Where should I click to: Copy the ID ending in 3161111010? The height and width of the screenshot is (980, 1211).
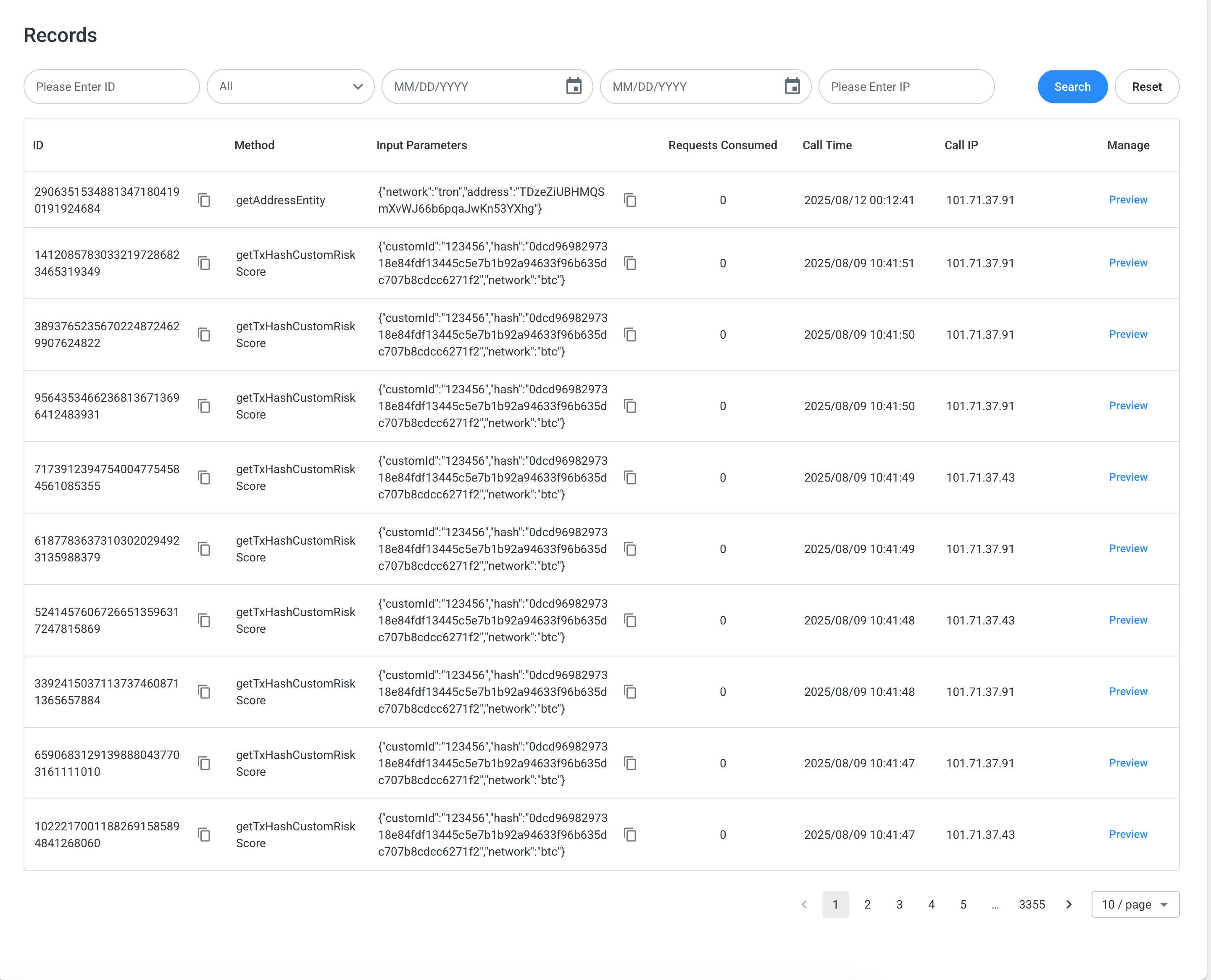(204, 764)
